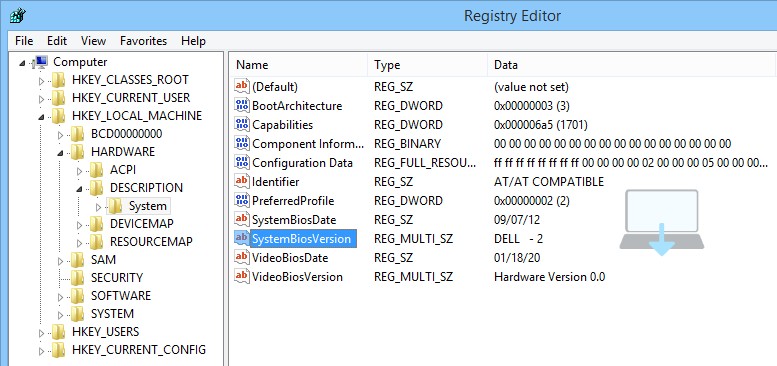Click the string icon beside VideoBiosVersion
The image size is (777, 366).
coord(242,276)
